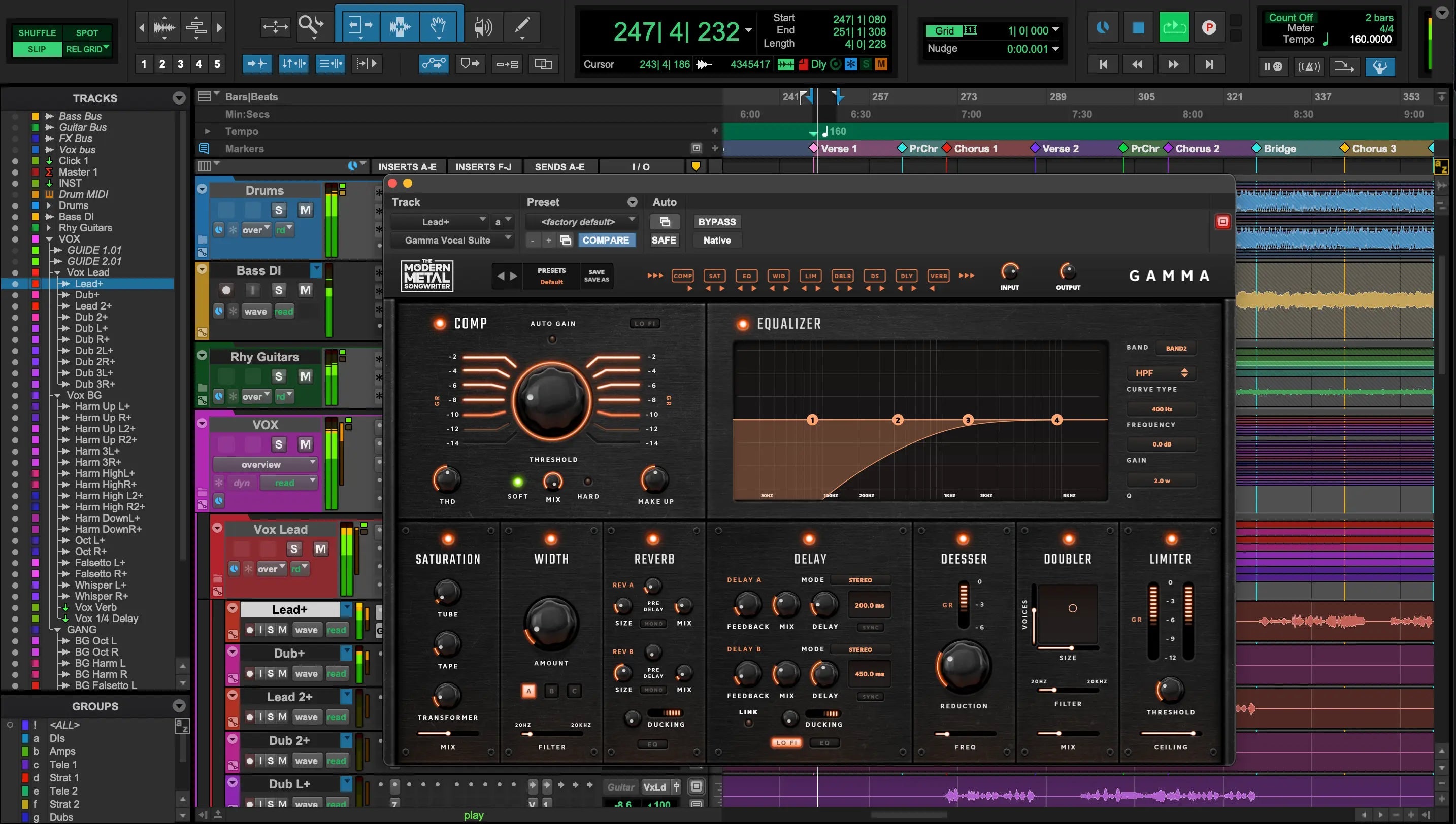The height and width of the screenshot is (824, 1456).
Task: Click the BYPASS plugin button
Action: tap(717, 222)
